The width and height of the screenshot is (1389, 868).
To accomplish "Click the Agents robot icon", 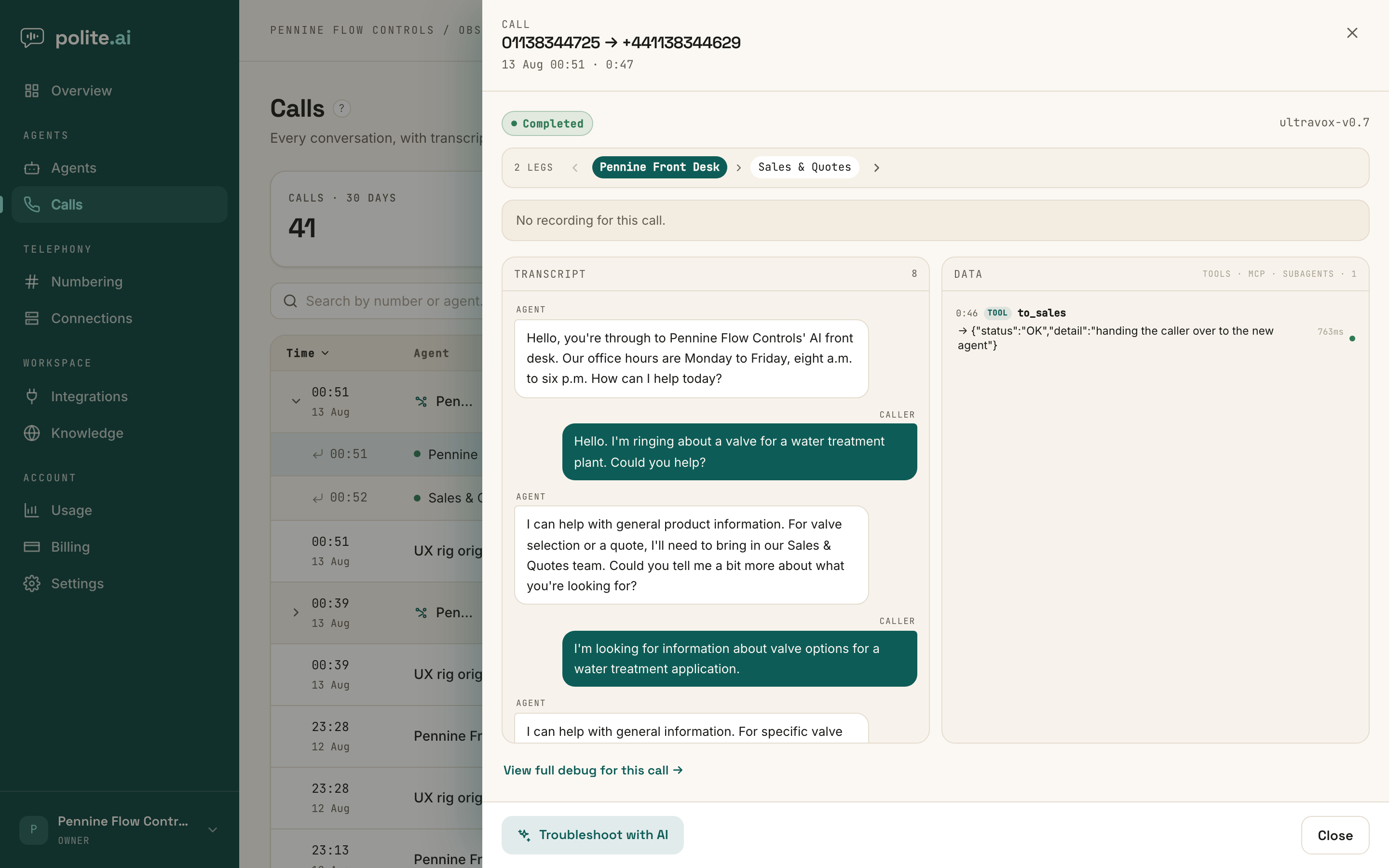I will pos(31,168).
